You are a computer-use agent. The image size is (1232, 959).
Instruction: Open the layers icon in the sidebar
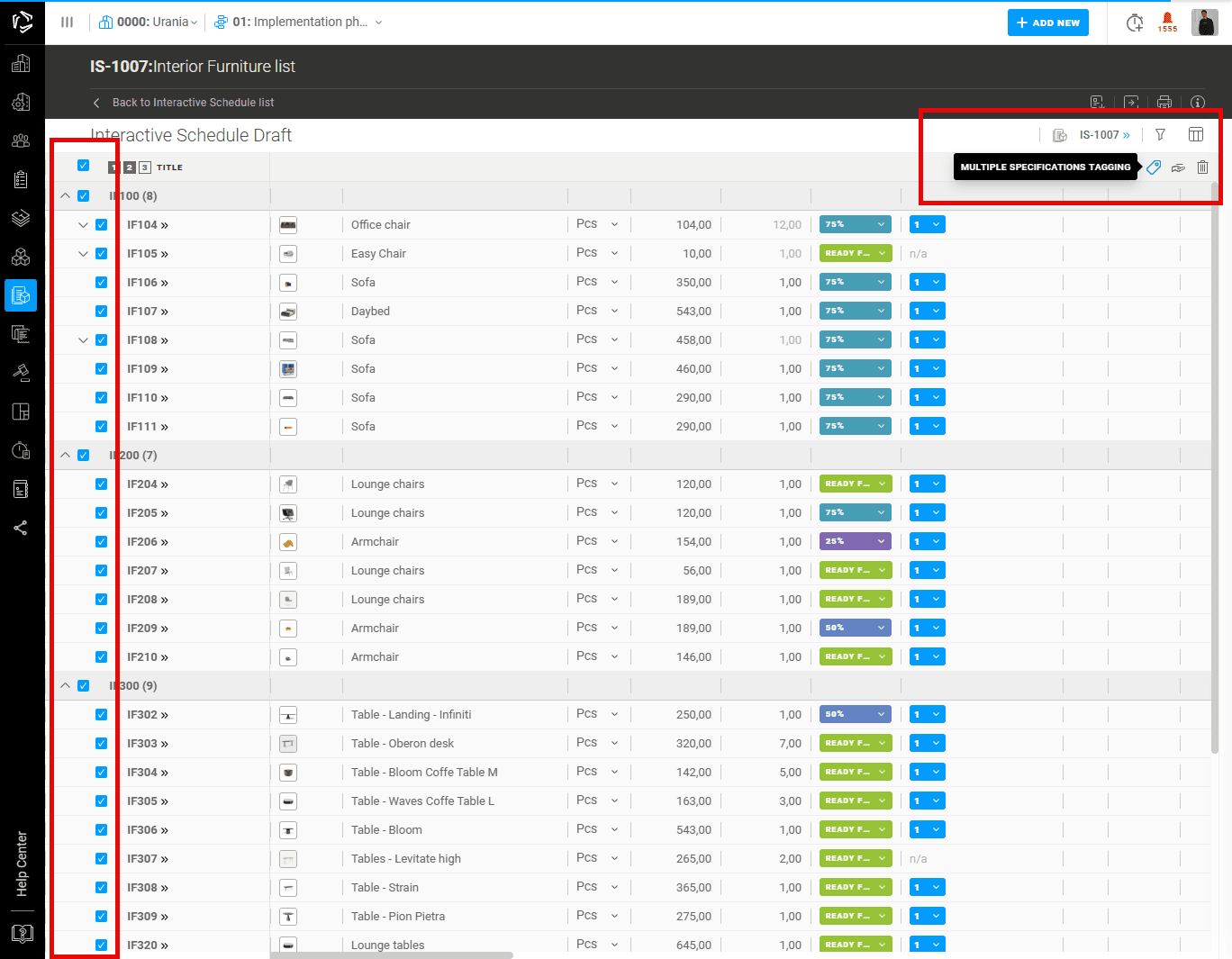point(21,218)
